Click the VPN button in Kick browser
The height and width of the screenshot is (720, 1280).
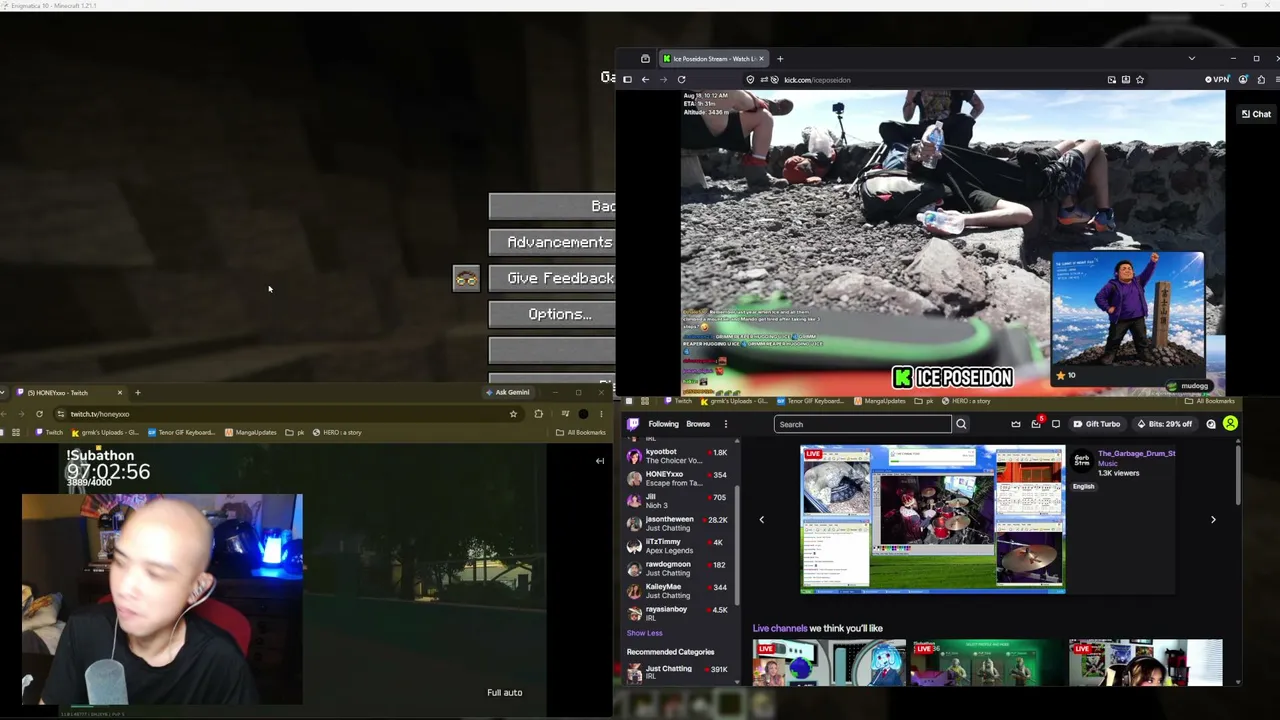1217,80
